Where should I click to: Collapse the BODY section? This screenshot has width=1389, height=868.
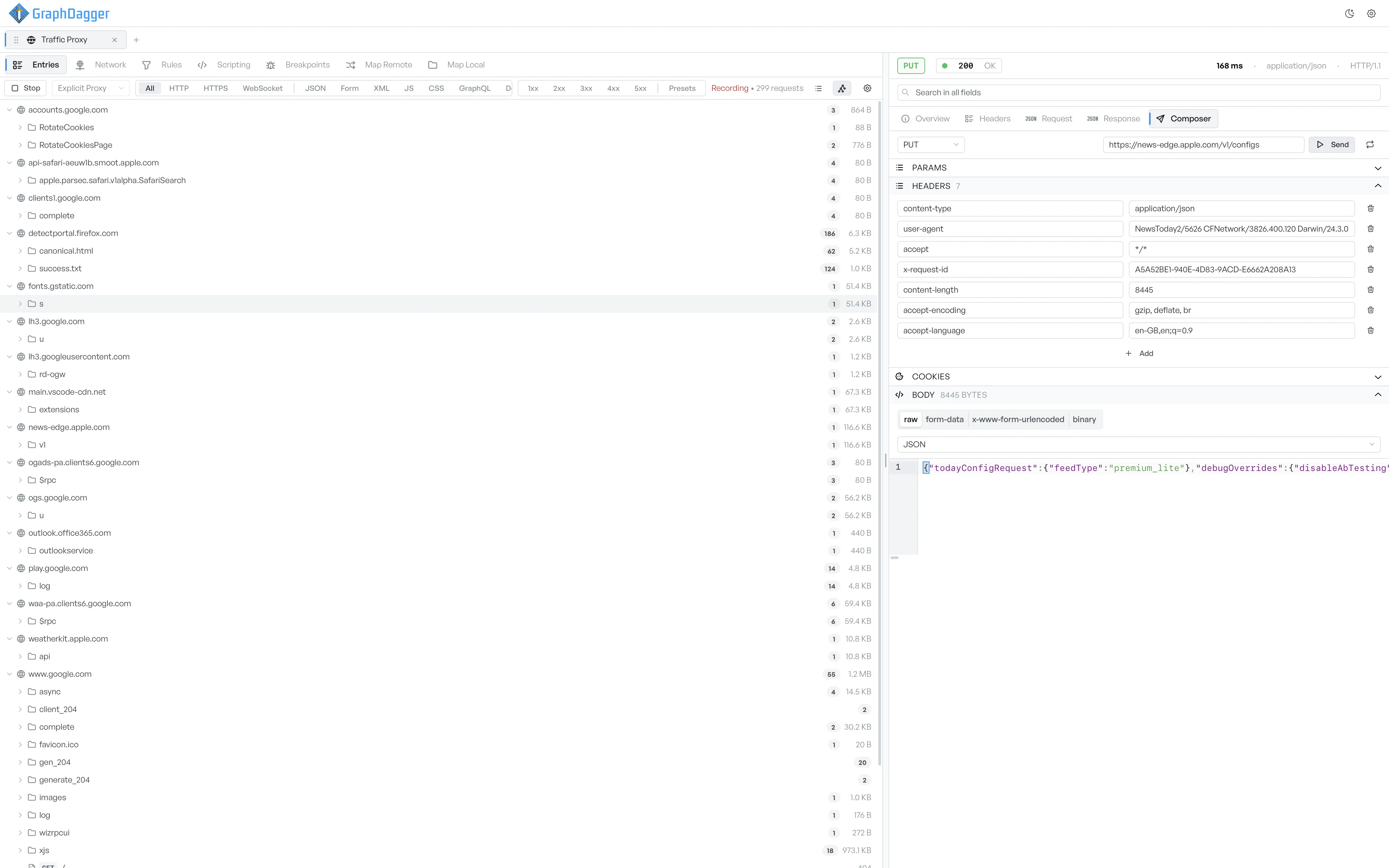tap(1377, 395)
